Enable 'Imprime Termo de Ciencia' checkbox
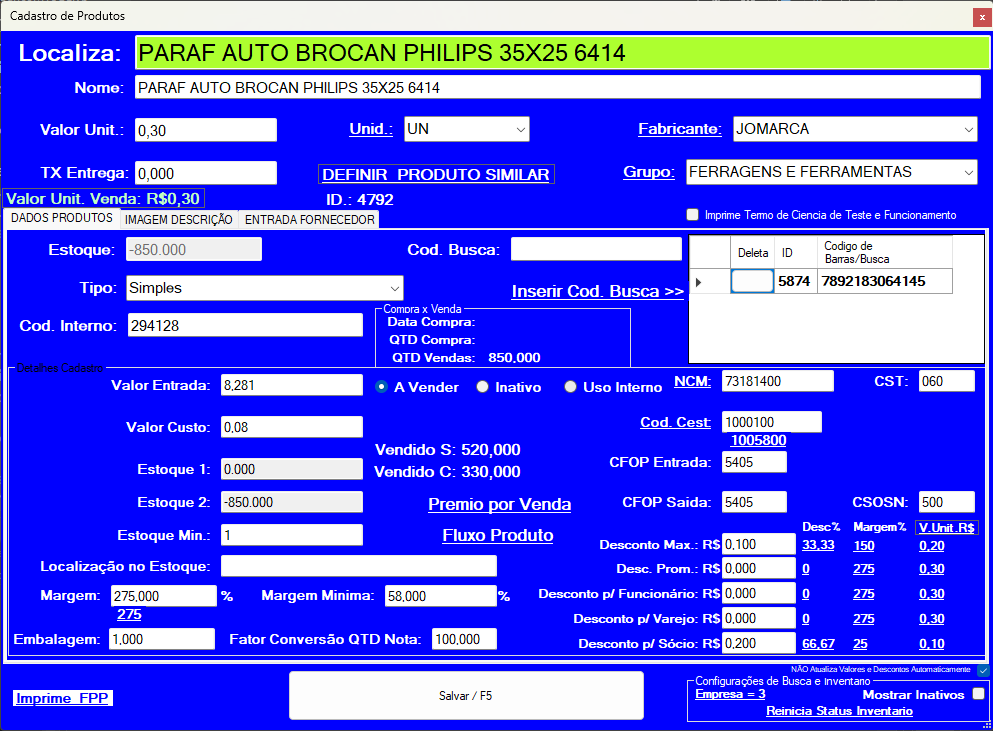 pyautogui.click(x=692, y=215)
